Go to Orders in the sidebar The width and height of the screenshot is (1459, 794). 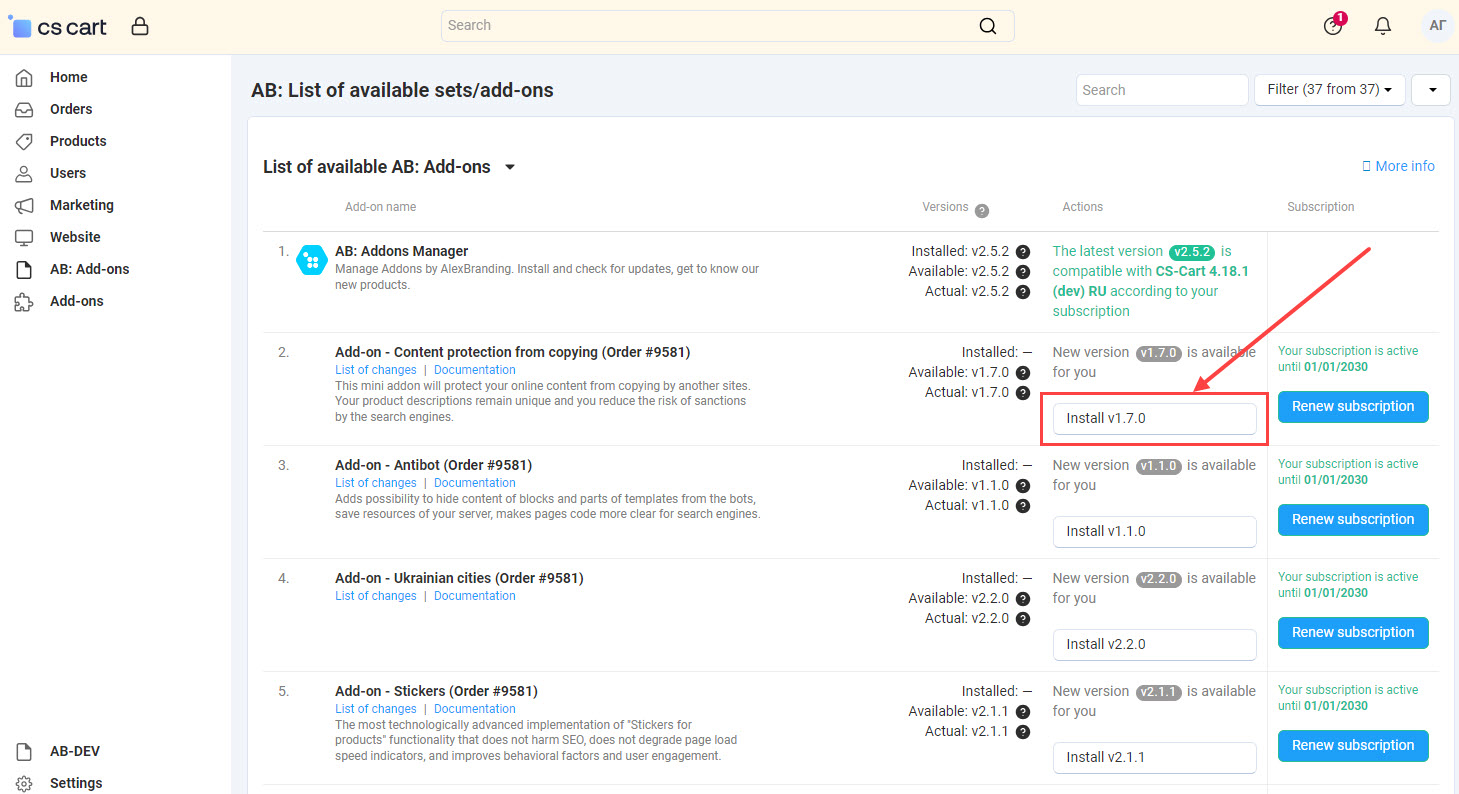pyautogui.click(x=71, y=109)
